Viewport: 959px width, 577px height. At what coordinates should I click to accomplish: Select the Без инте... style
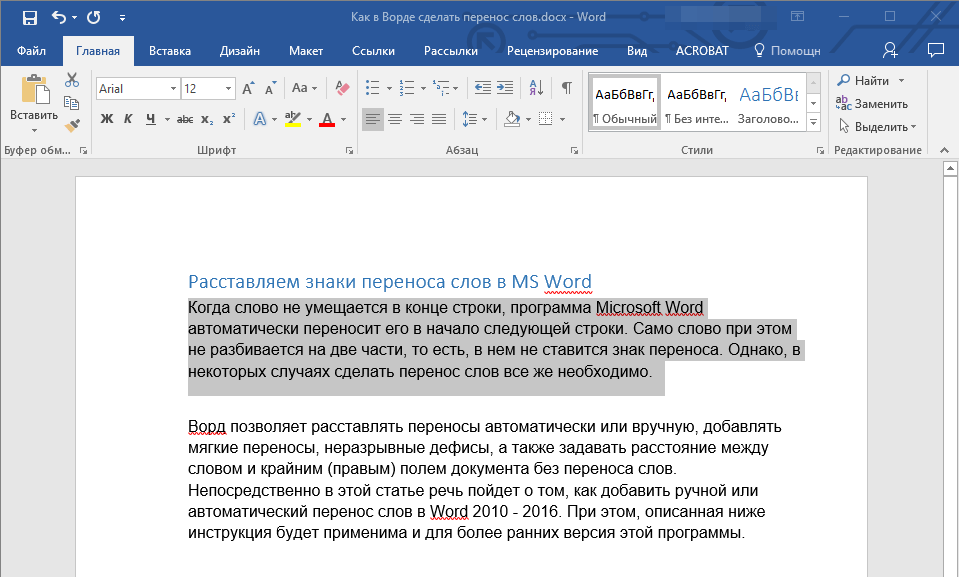[x=697, y=103]
